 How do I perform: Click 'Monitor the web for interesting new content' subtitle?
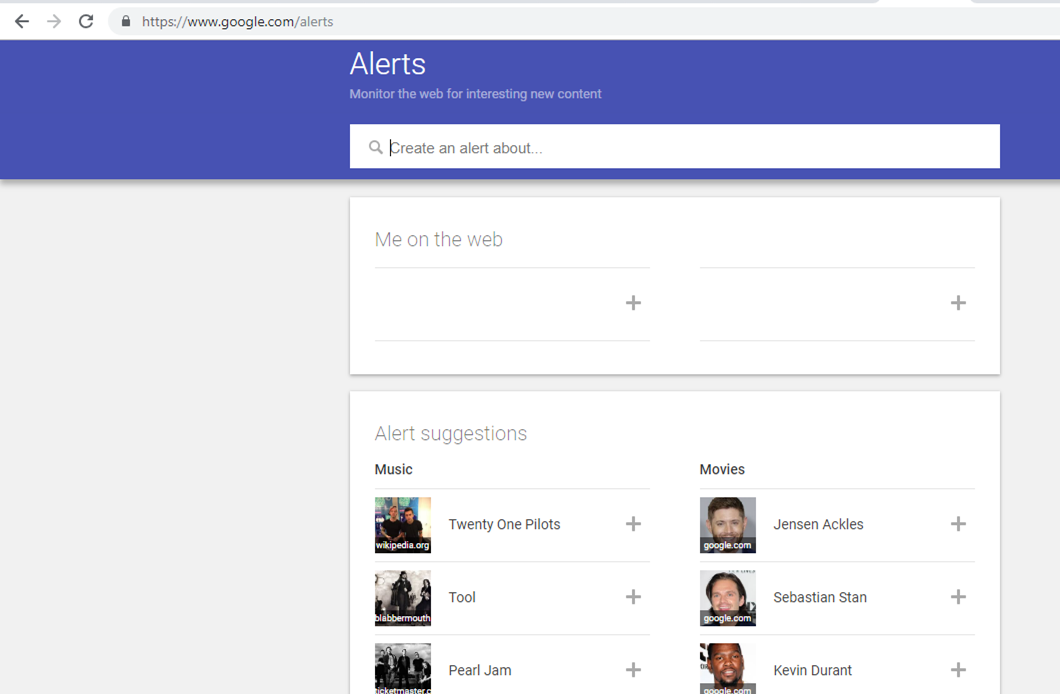point(475,94)
